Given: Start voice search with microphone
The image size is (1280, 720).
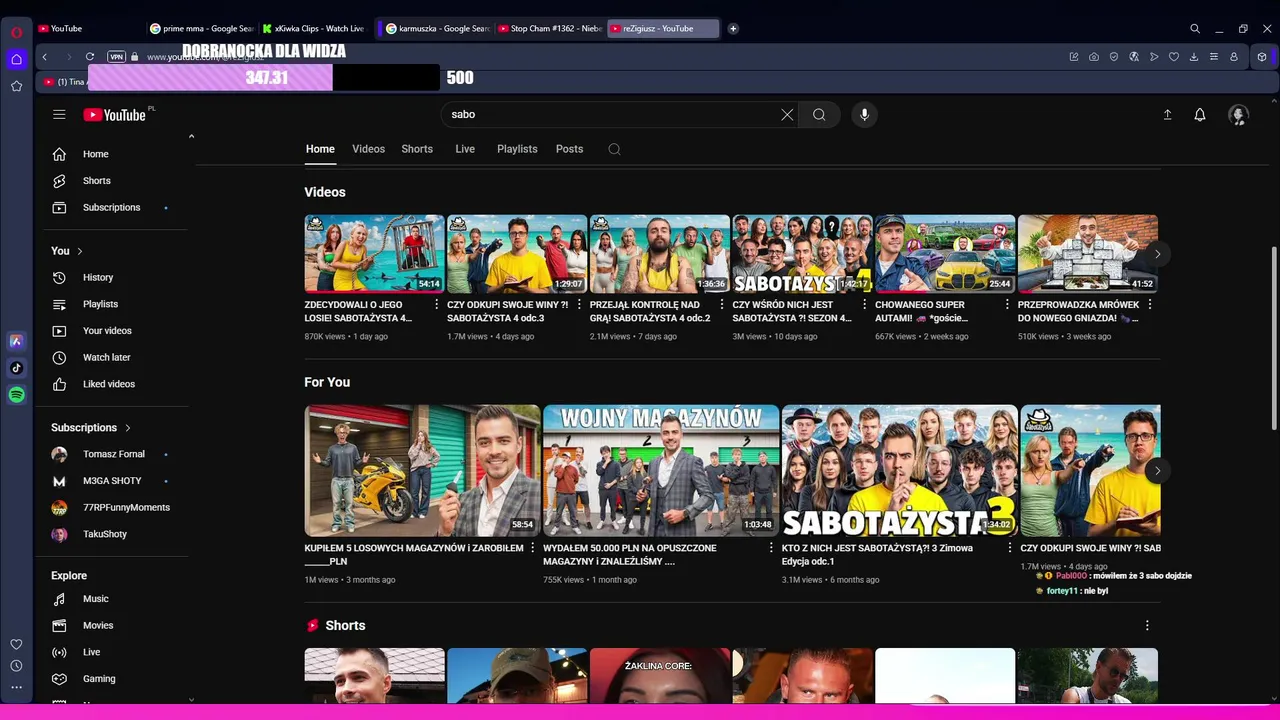Looking at the screenshot, I should point(865,115).
